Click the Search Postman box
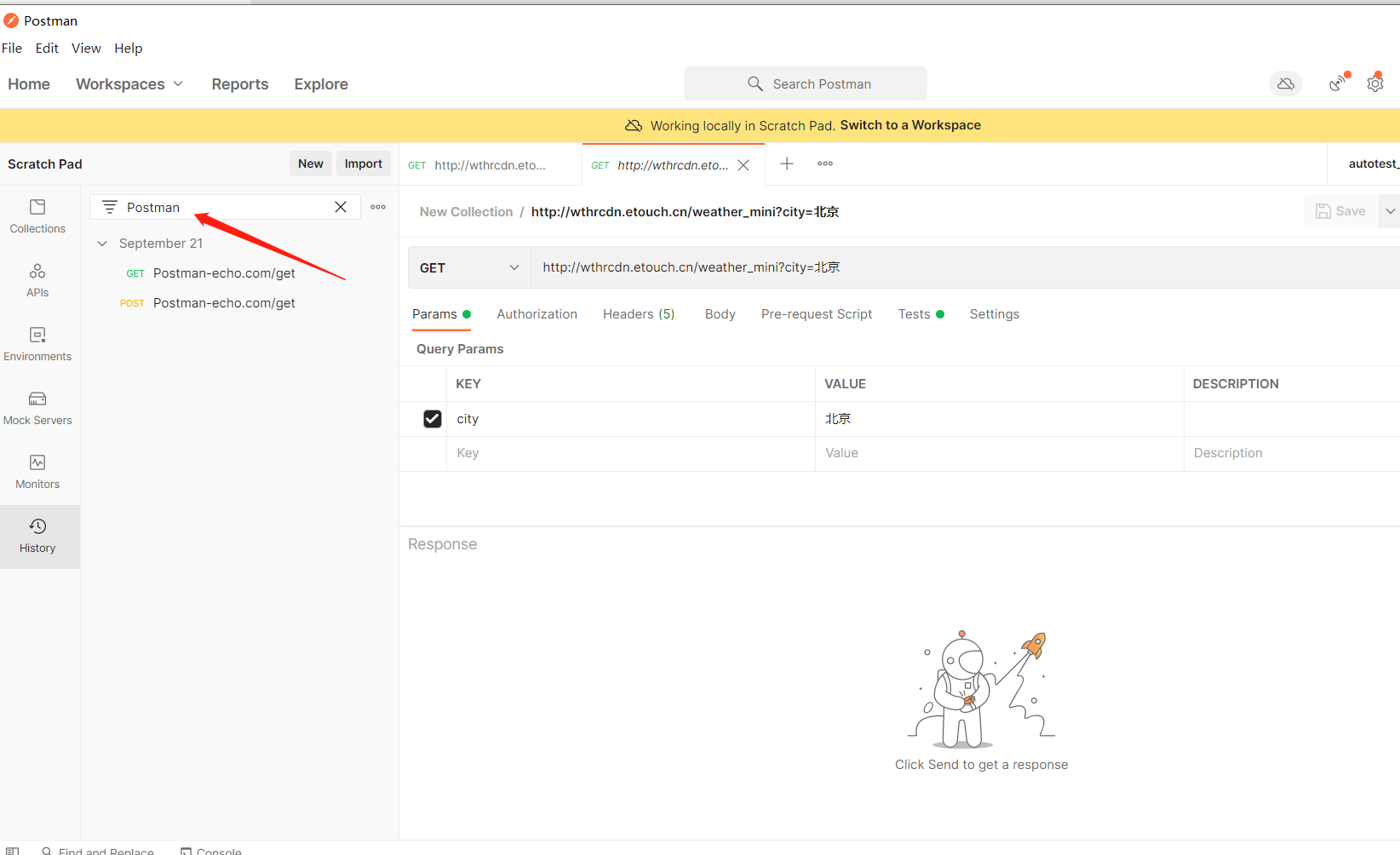Image resolution: width=1400 pixels, height=855 pixels. click(806, 83)
